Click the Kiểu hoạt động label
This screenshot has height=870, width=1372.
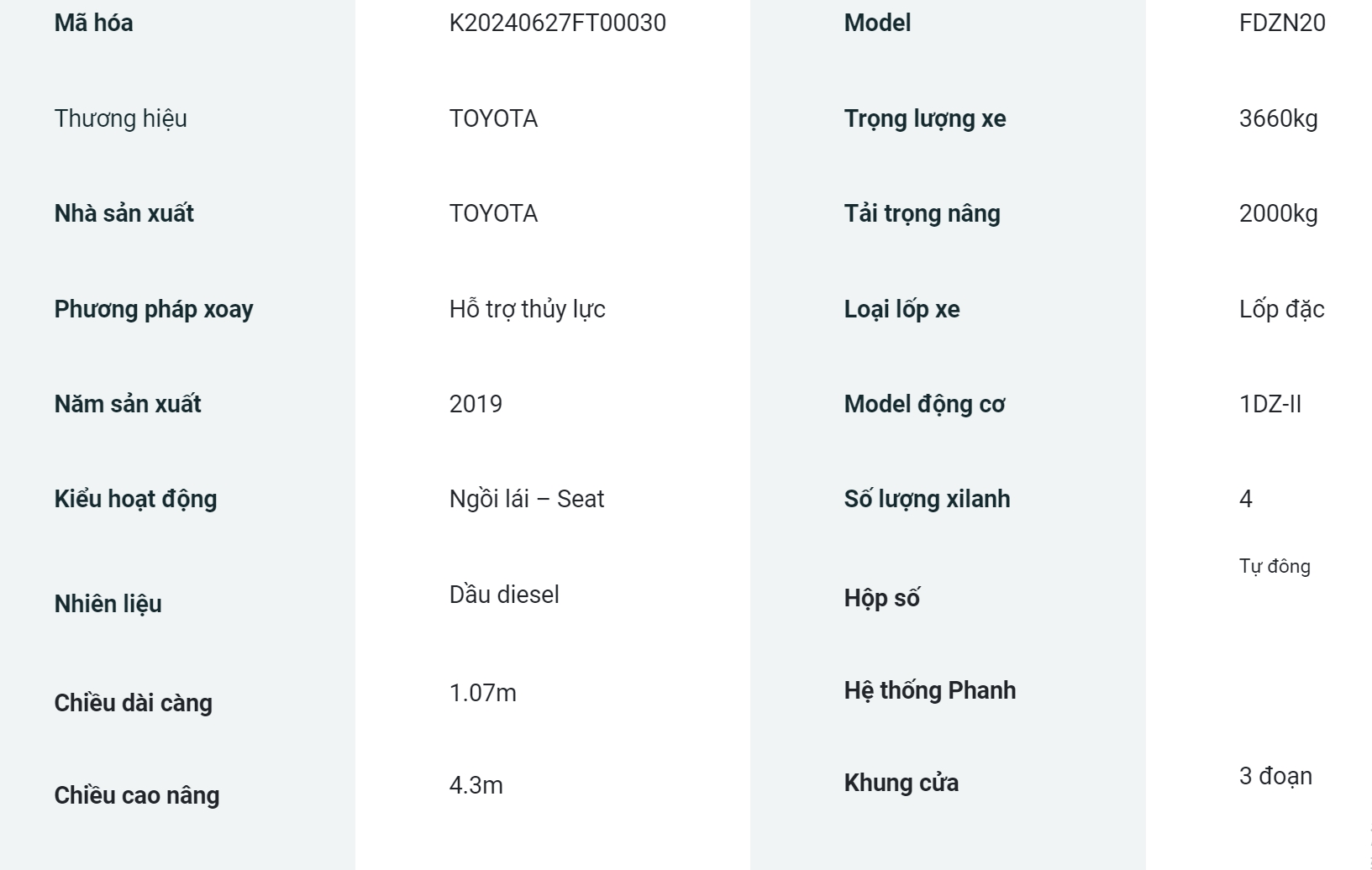point(136,500)
